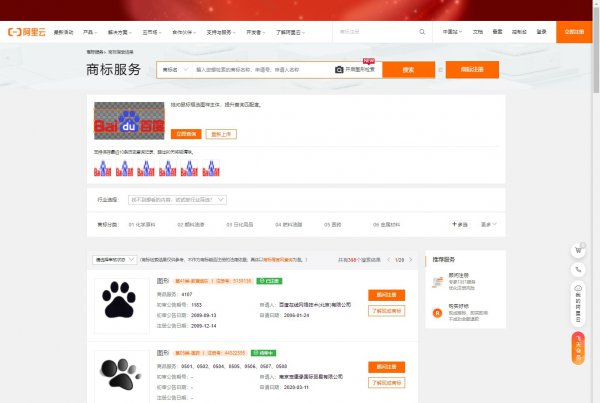Open 最新活动 in the top navigation
600x403 pixels.
point(64,32)
